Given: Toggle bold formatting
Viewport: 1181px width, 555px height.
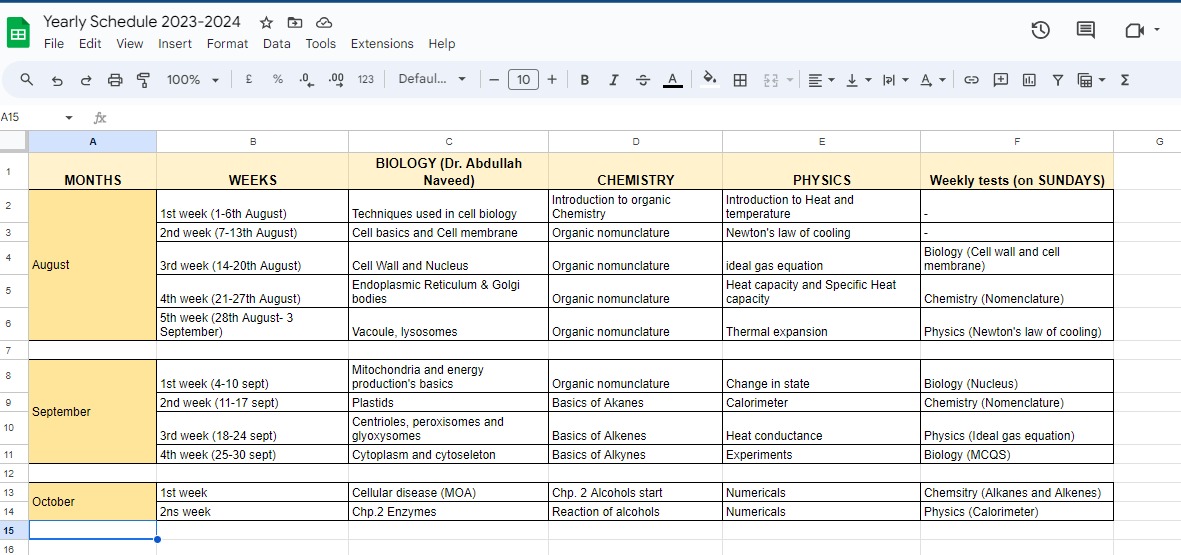Looking at the screenshot, I should [x=584, y=80].
